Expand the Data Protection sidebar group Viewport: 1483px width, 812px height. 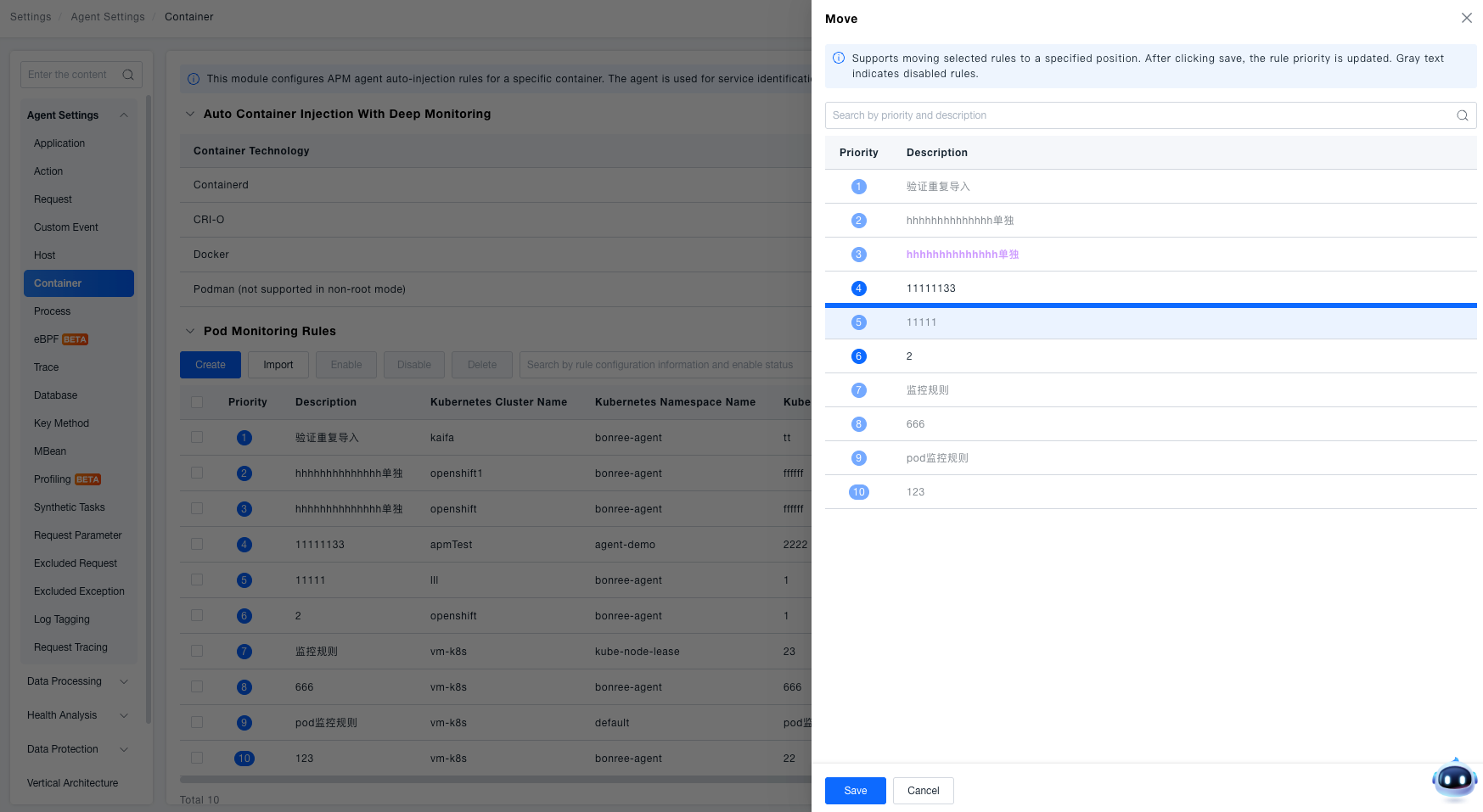124,749
